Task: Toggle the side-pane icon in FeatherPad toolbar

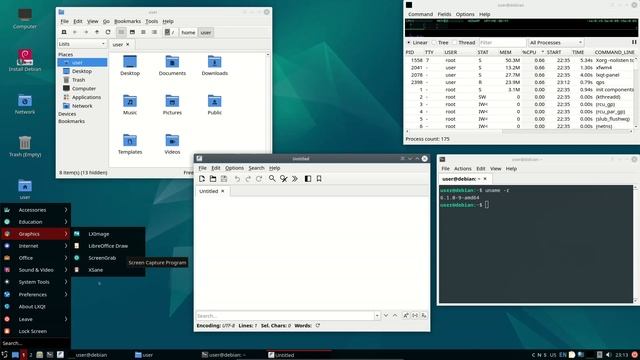Action: tap(308, 179)
